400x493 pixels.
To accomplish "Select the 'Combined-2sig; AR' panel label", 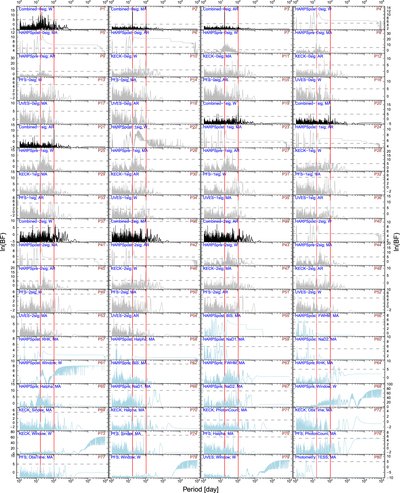I will 221,221.
